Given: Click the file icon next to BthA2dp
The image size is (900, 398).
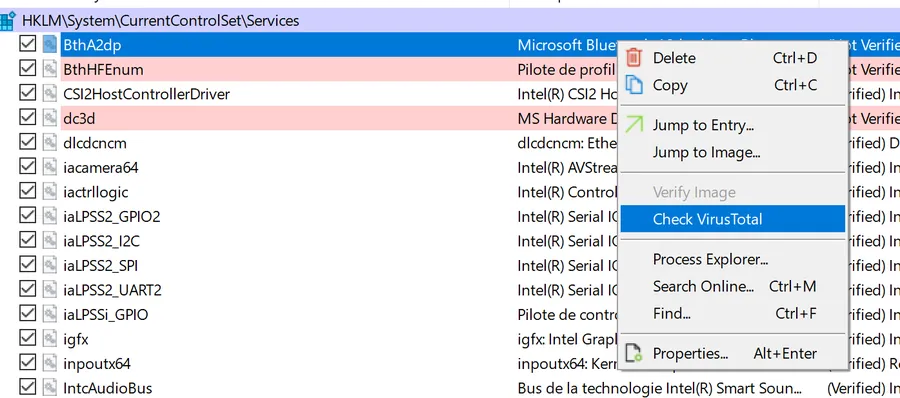Looking at the screenshot, I should [x=50, y=44].
